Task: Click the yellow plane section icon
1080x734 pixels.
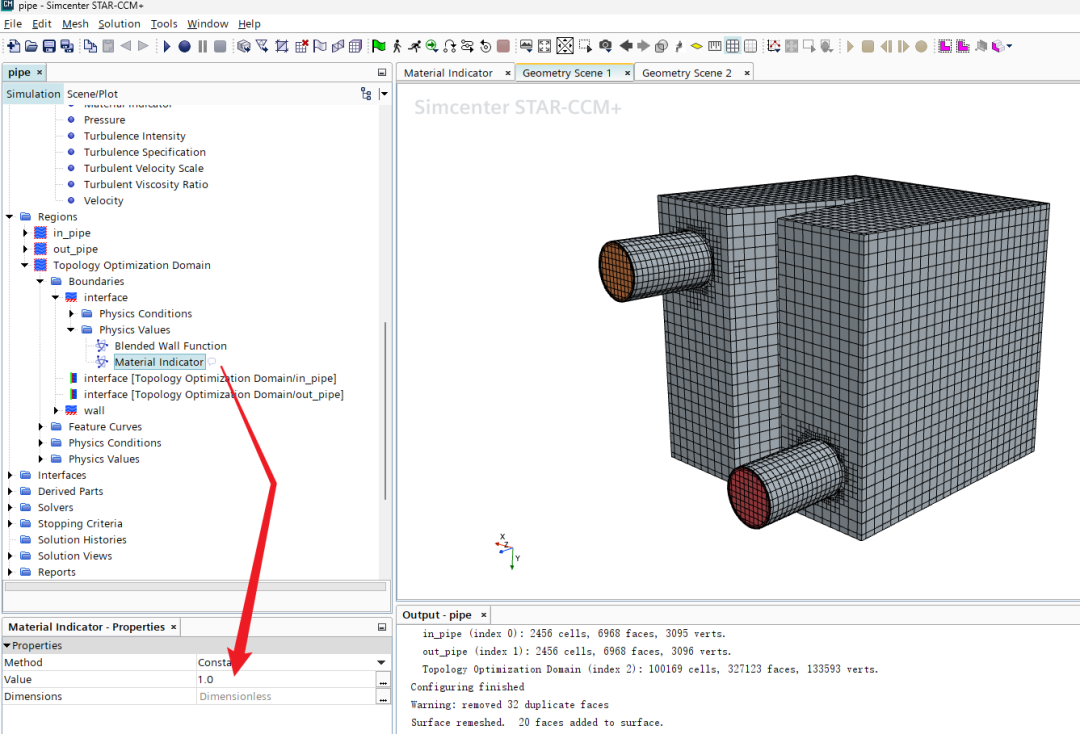Action: click(697, 46)
